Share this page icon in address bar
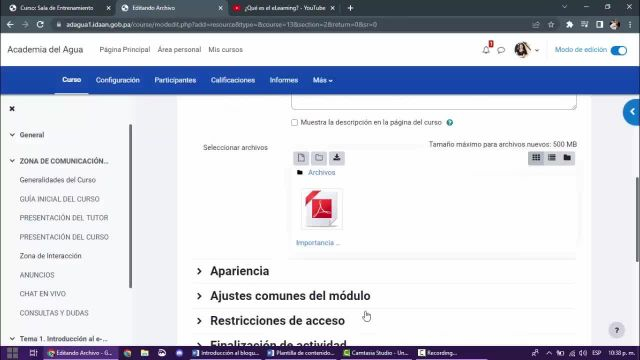Image resolution: width=640 pixels, height=360 pixels. (x=536, y=24)
